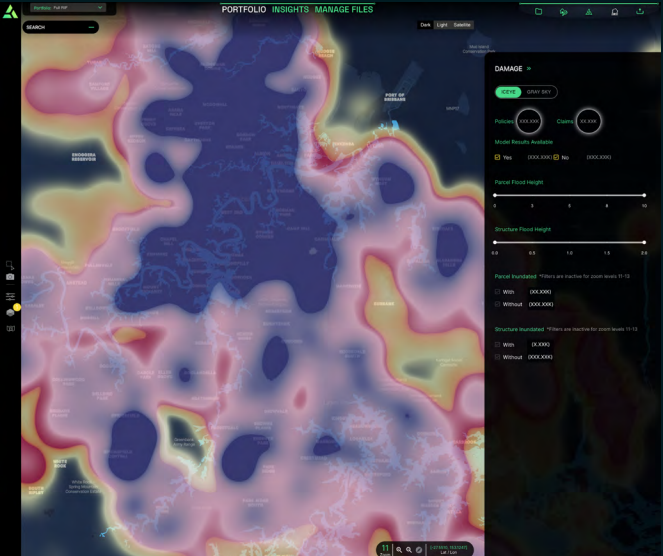Toggle the Yes checkbox under Model Results Available
Image resolution: width=663 pixels, height=556 pixels.
498,157
